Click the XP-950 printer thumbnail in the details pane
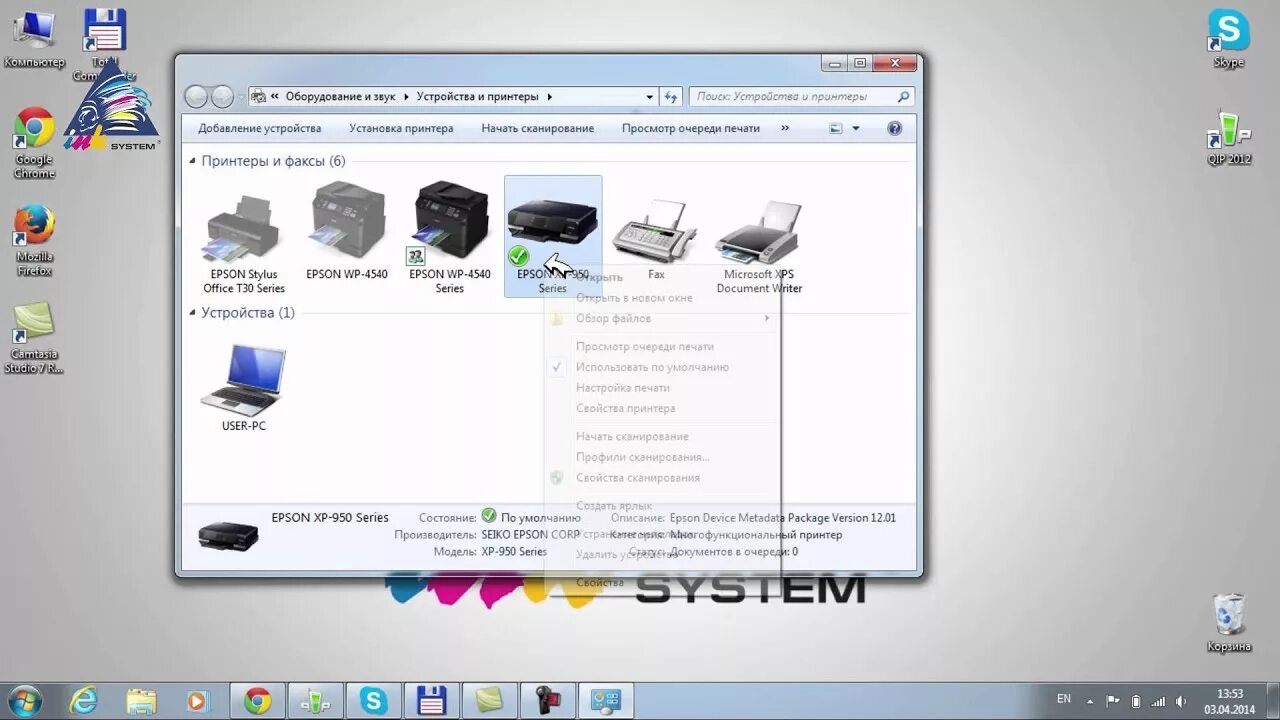This screenshot has width=1280, height=720. click(x=228, y=537)
